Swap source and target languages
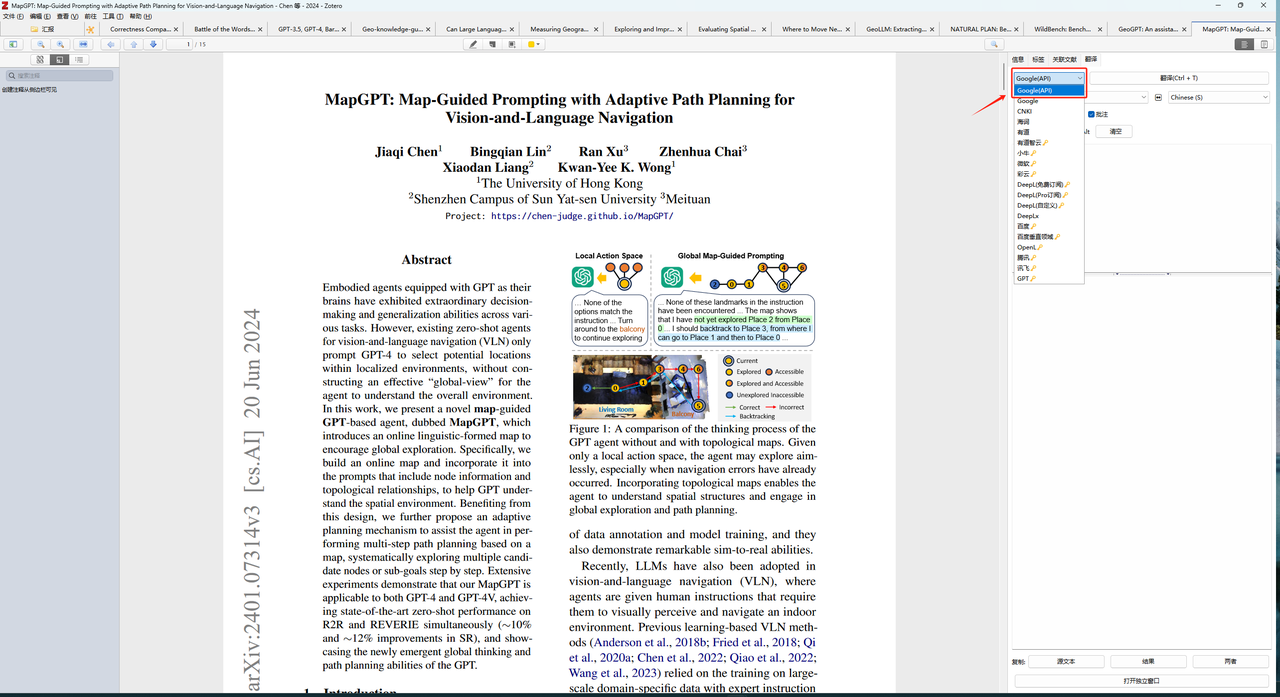The height and width of the screenshot is (697, 1280). (x=1158, y=97)
